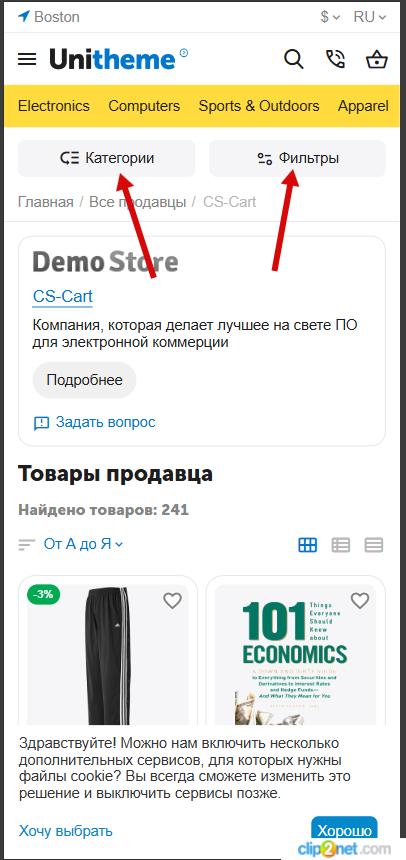
Task: Open the shopping cart basket icon
Action: (376, 59)
